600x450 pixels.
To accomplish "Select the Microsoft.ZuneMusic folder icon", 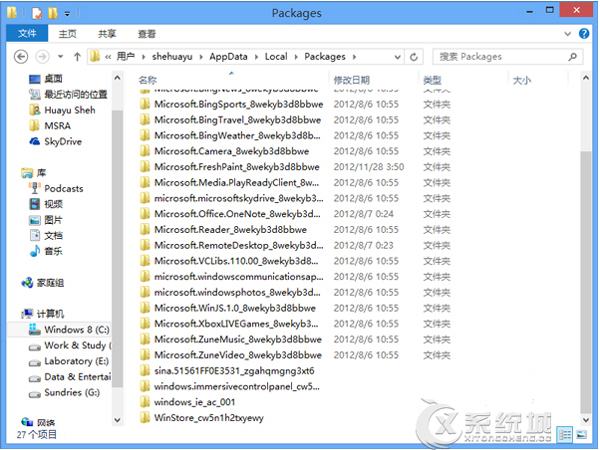I will [x=145, y=339].
